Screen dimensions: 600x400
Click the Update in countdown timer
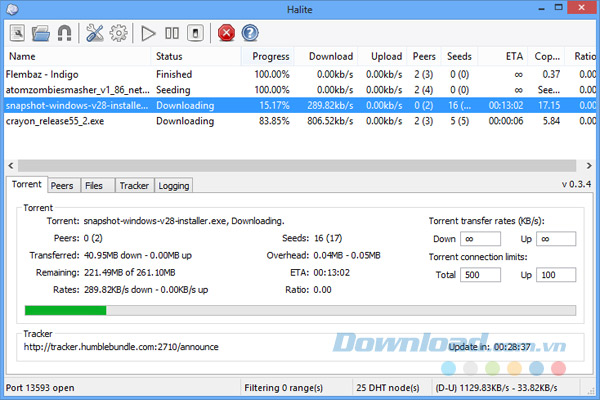(489, 347)
